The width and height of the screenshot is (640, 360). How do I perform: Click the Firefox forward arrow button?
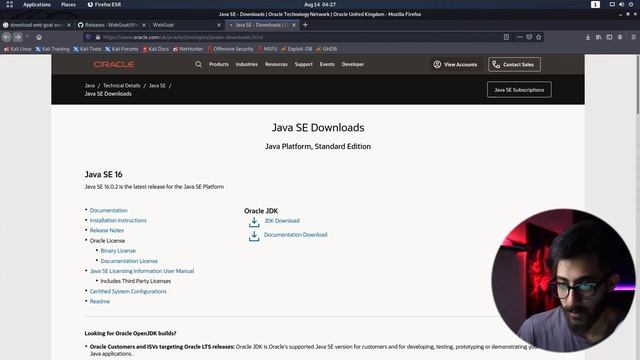point(18,37)
